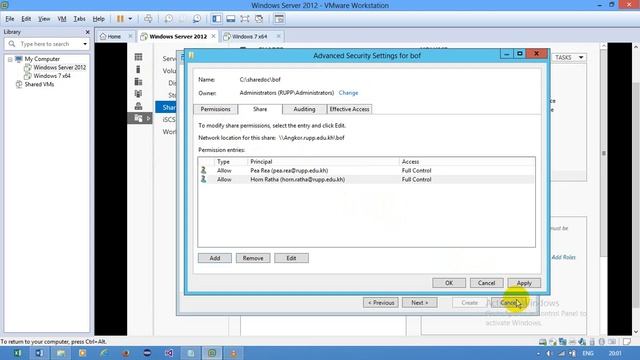Close the Windows 7 x64 tab
Screen dimensions: 640x360
click(278, 36)
